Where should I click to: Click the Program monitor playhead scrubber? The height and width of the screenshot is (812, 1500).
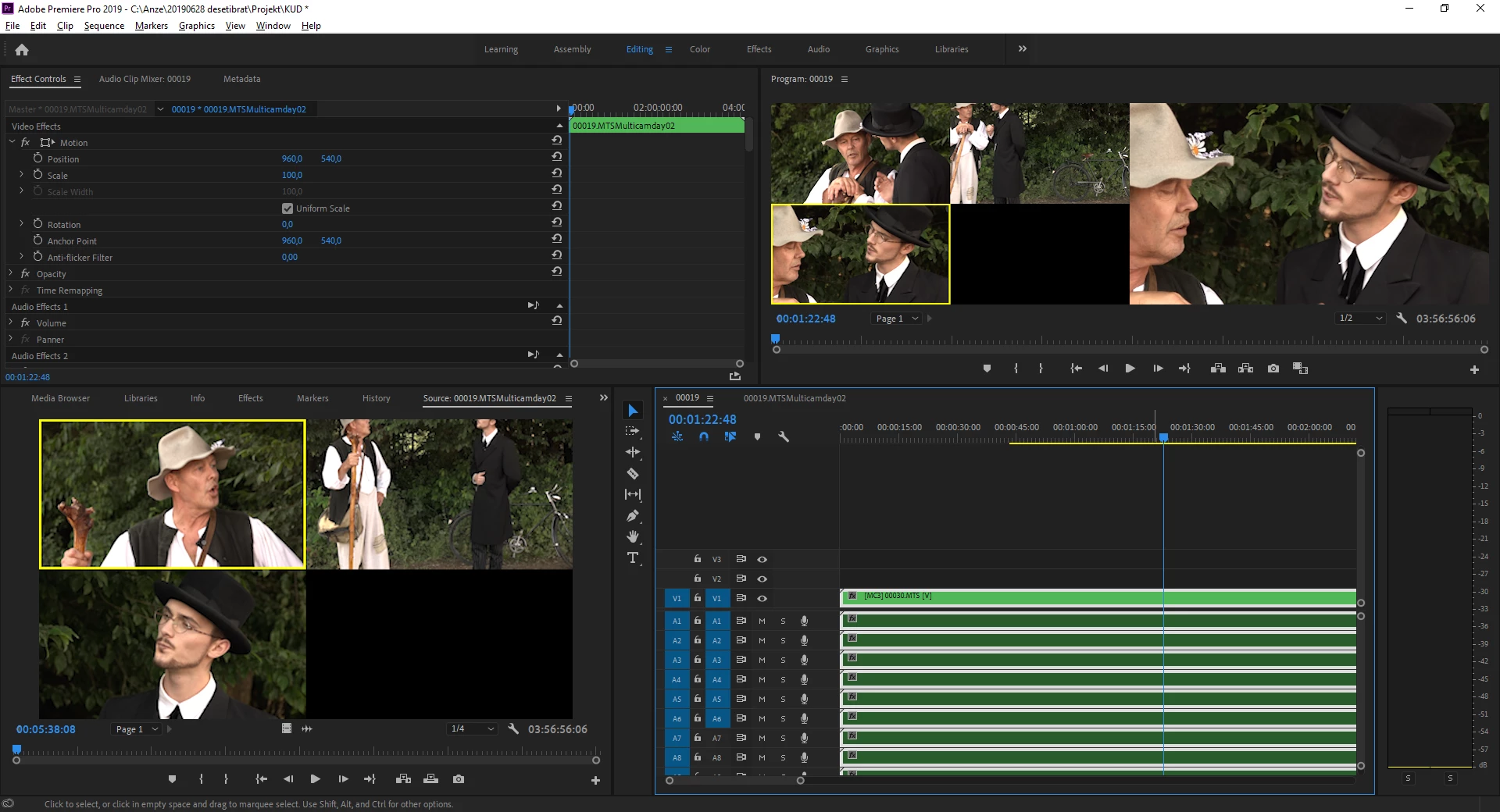coord(776,339)
